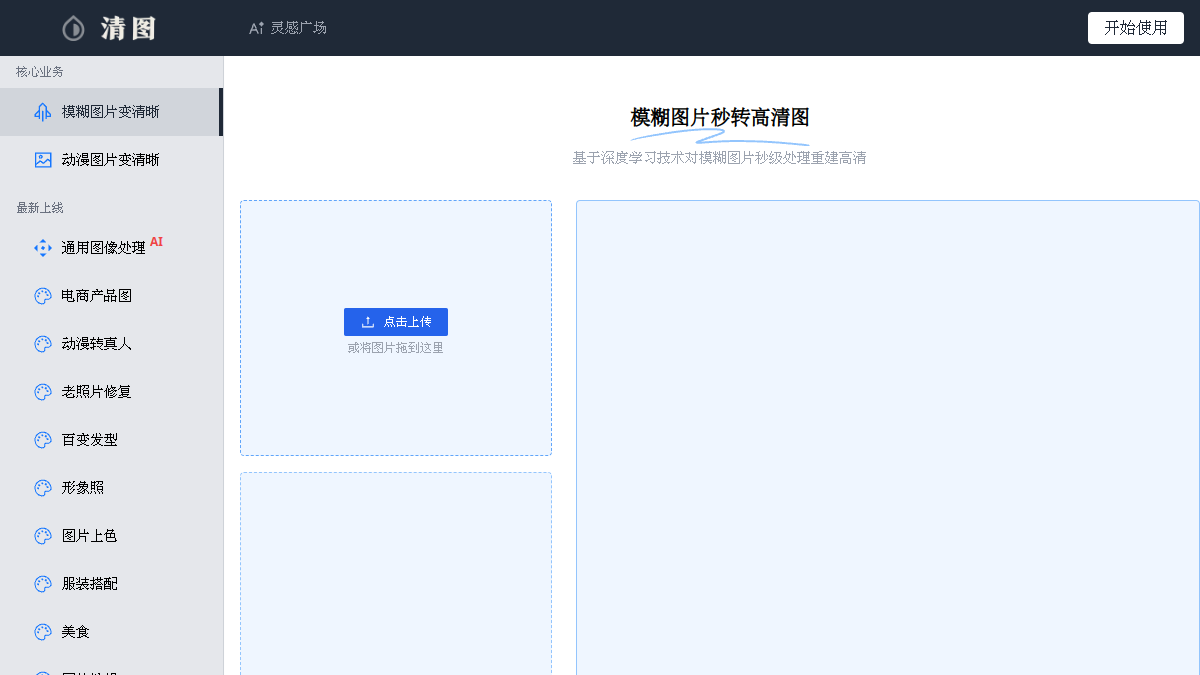Click the palette icon beside 动漫转真人
The image size is (1200, 675).
coord(43,344)
